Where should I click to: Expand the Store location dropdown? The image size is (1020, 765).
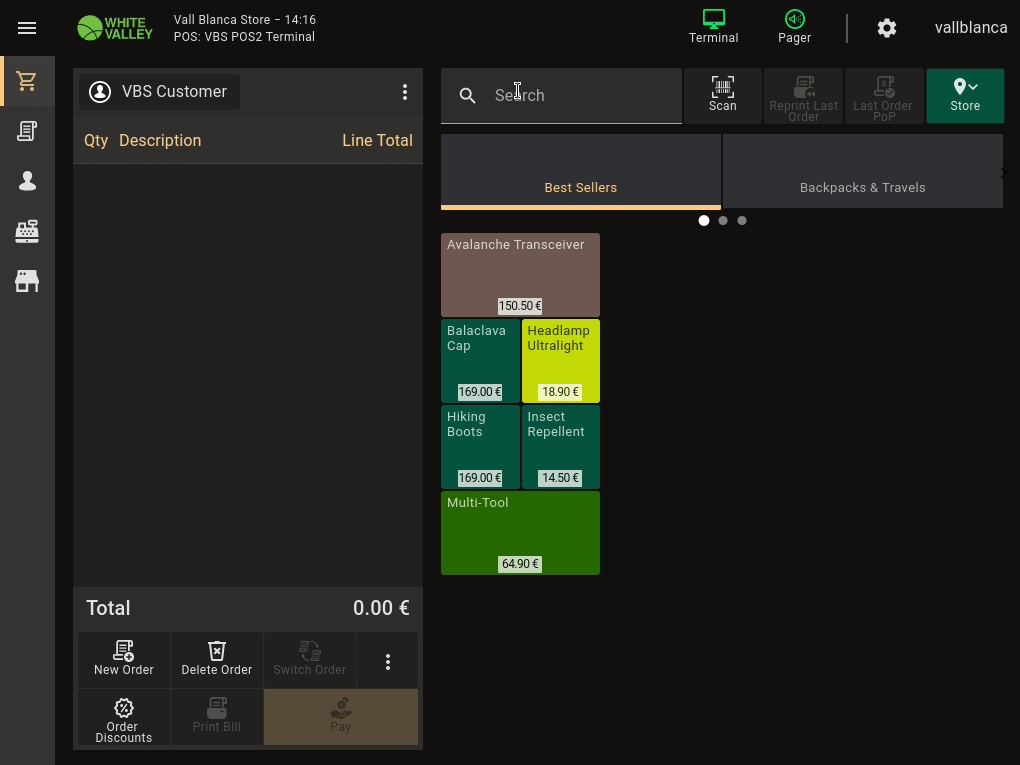tap(964, 95)
